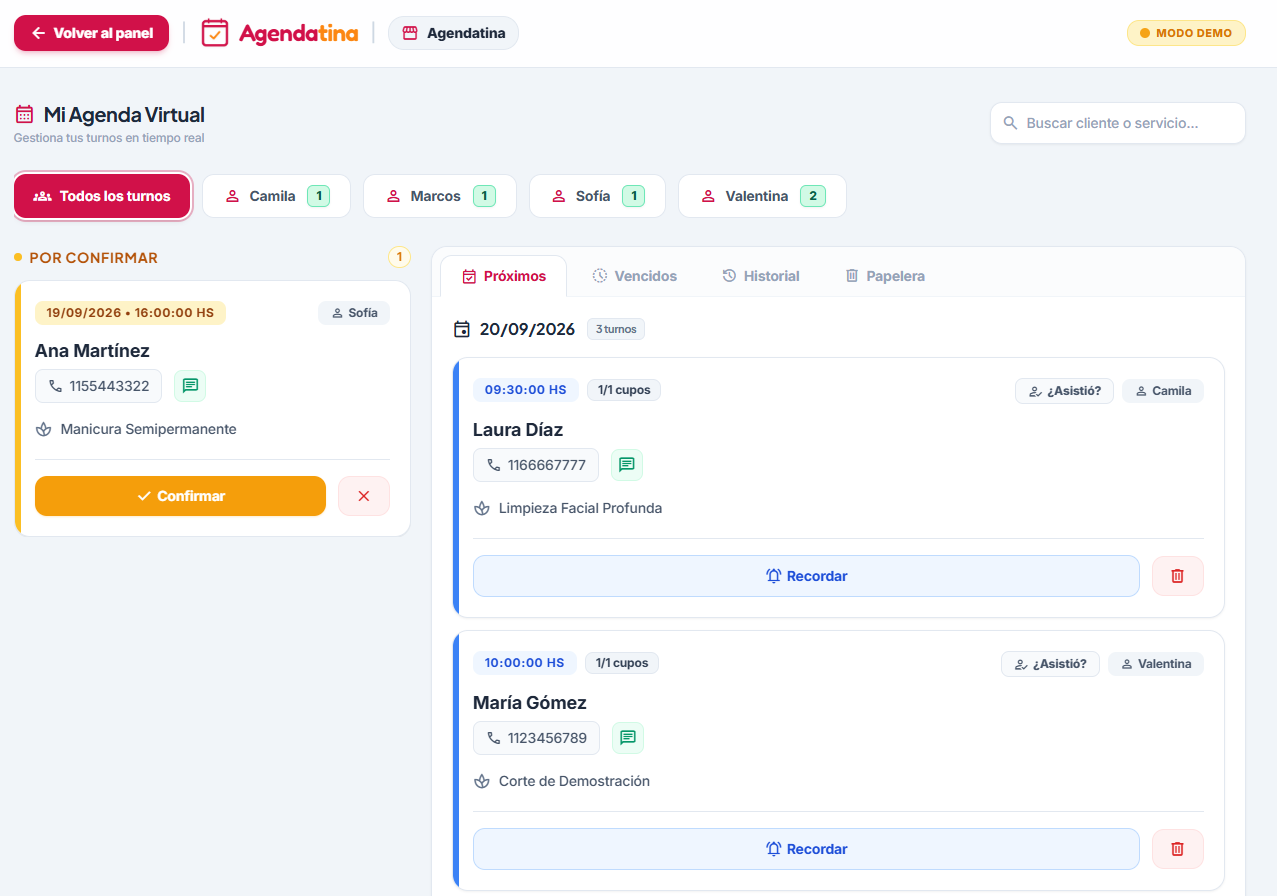Click the phone icon beside 1166667777
This screenshot has height=896, width=1277.
[494, 465]
